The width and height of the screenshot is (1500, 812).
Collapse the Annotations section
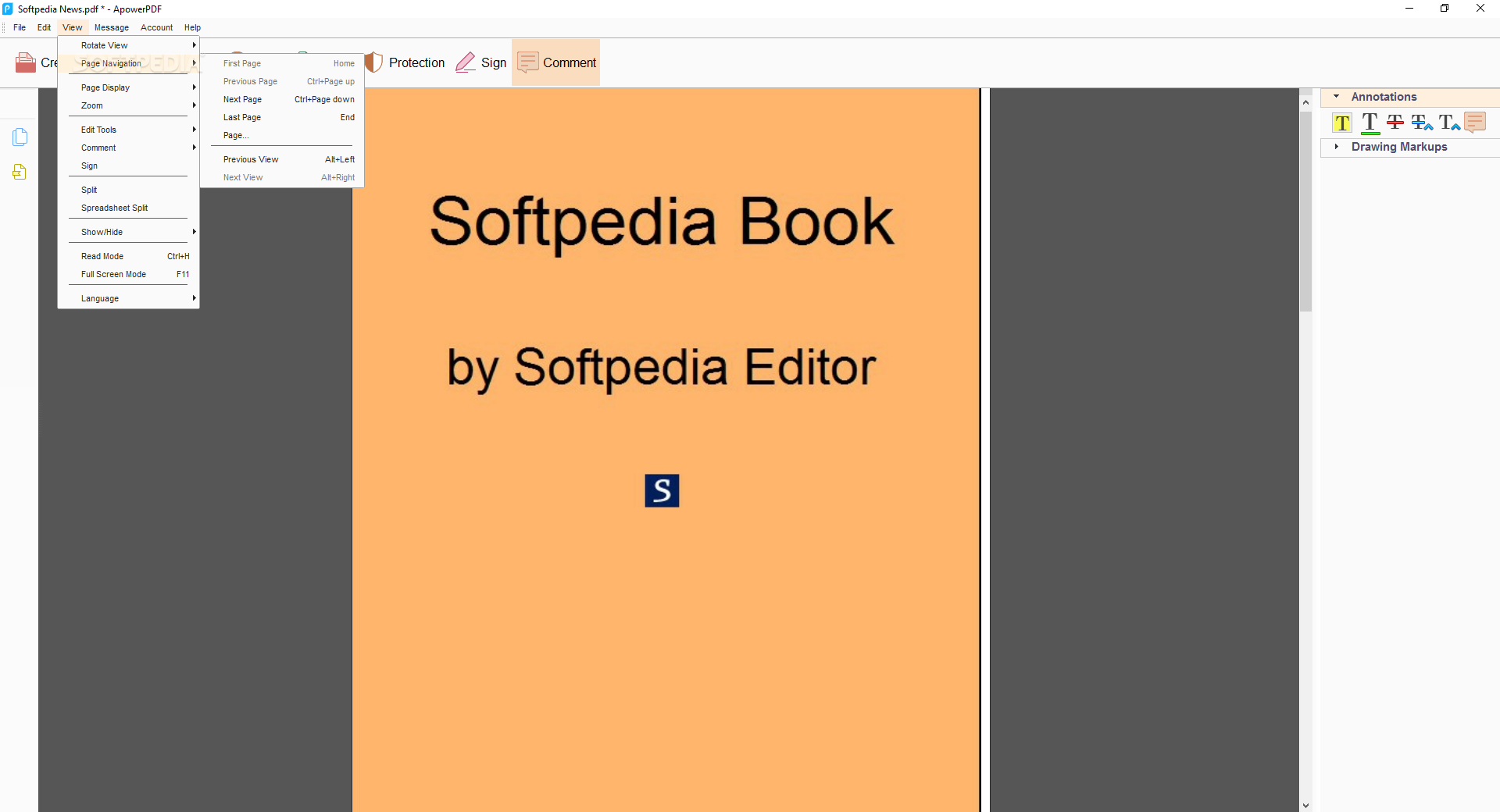pyautogui.click(x=1336, y=97)
